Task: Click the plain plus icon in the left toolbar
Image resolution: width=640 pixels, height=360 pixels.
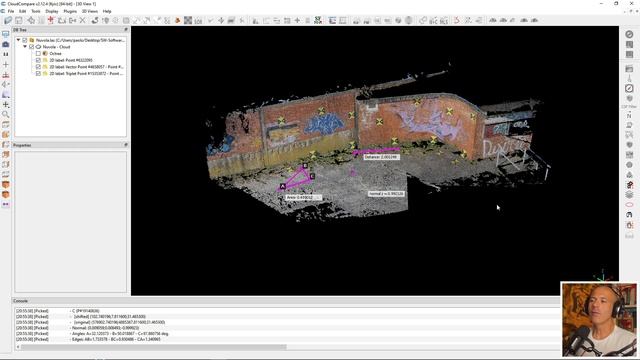Action: [x=5, y=64]
